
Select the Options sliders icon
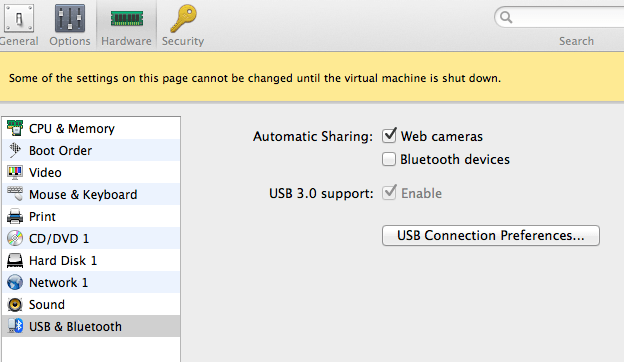(70, 18)
